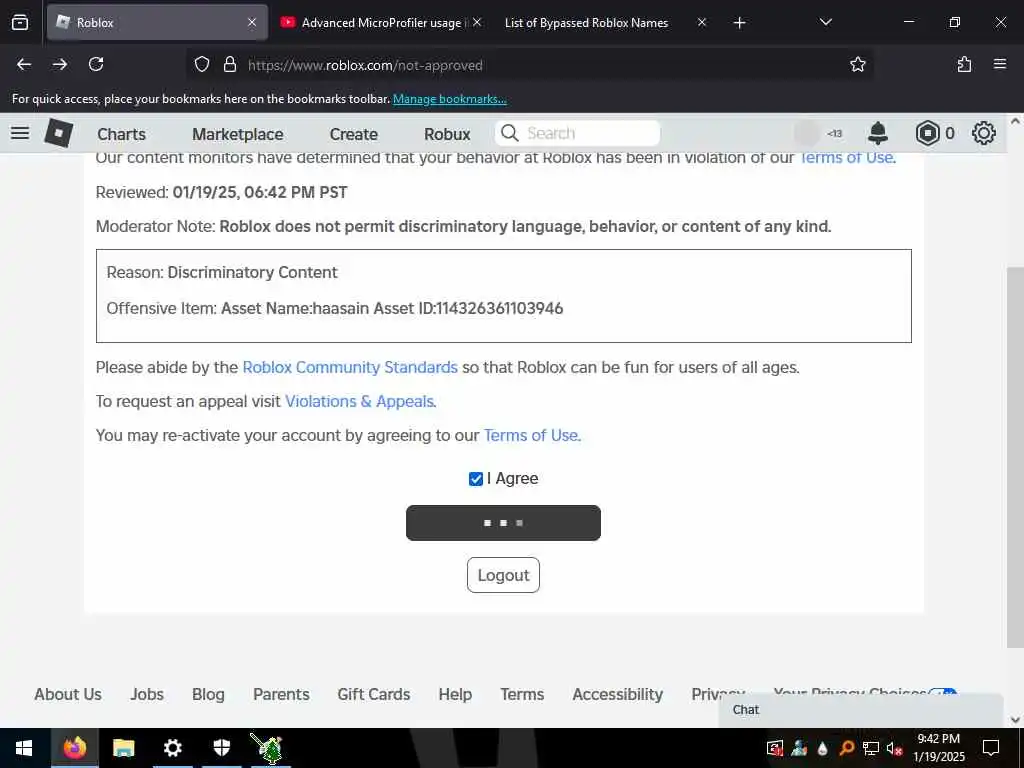1024x768 pixels.
Task: Open the Terms footer link
Action: point(522,694)
